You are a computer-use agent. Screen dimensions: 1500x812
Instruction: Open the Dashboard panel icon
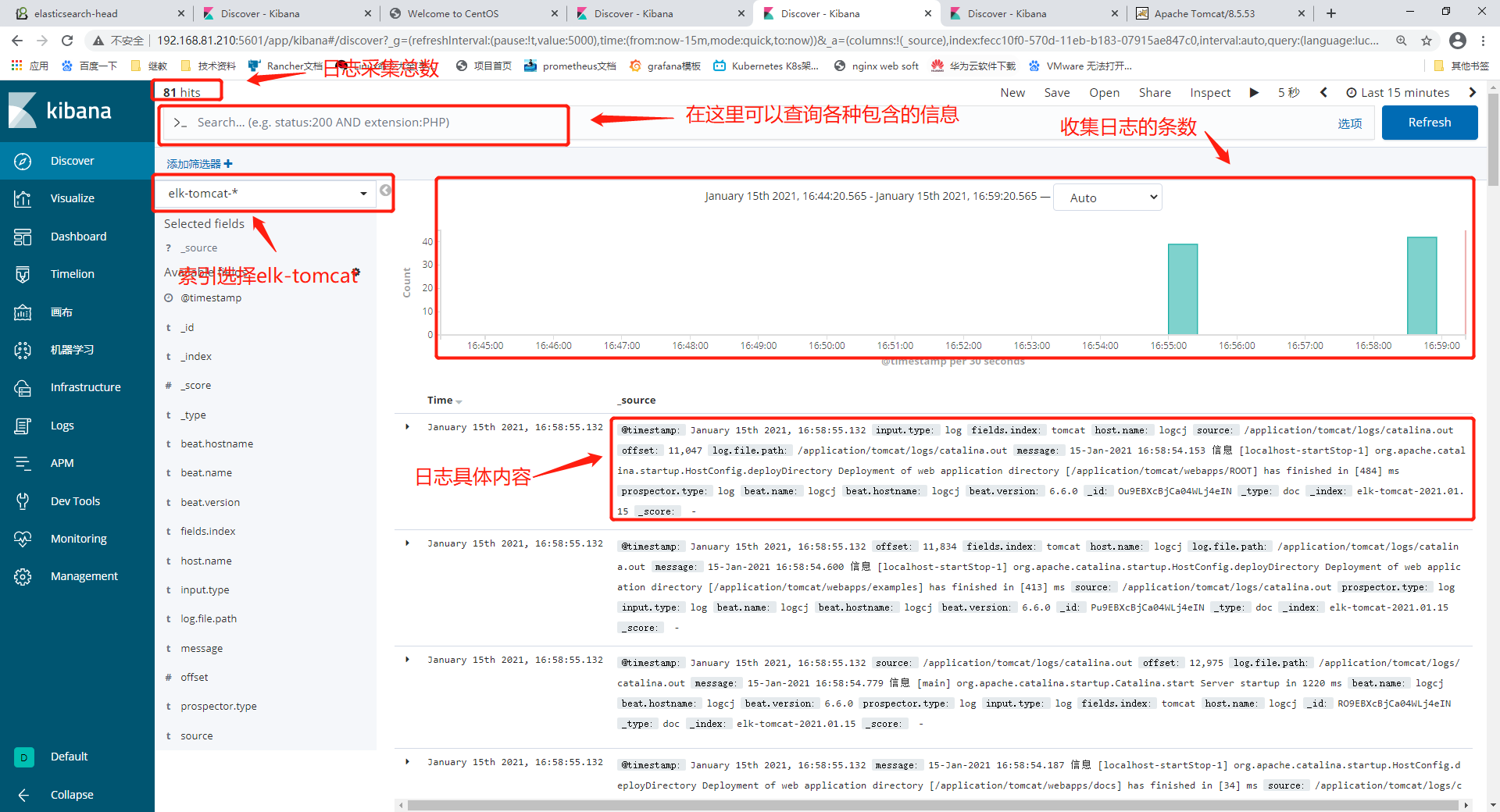coord(22,236)
